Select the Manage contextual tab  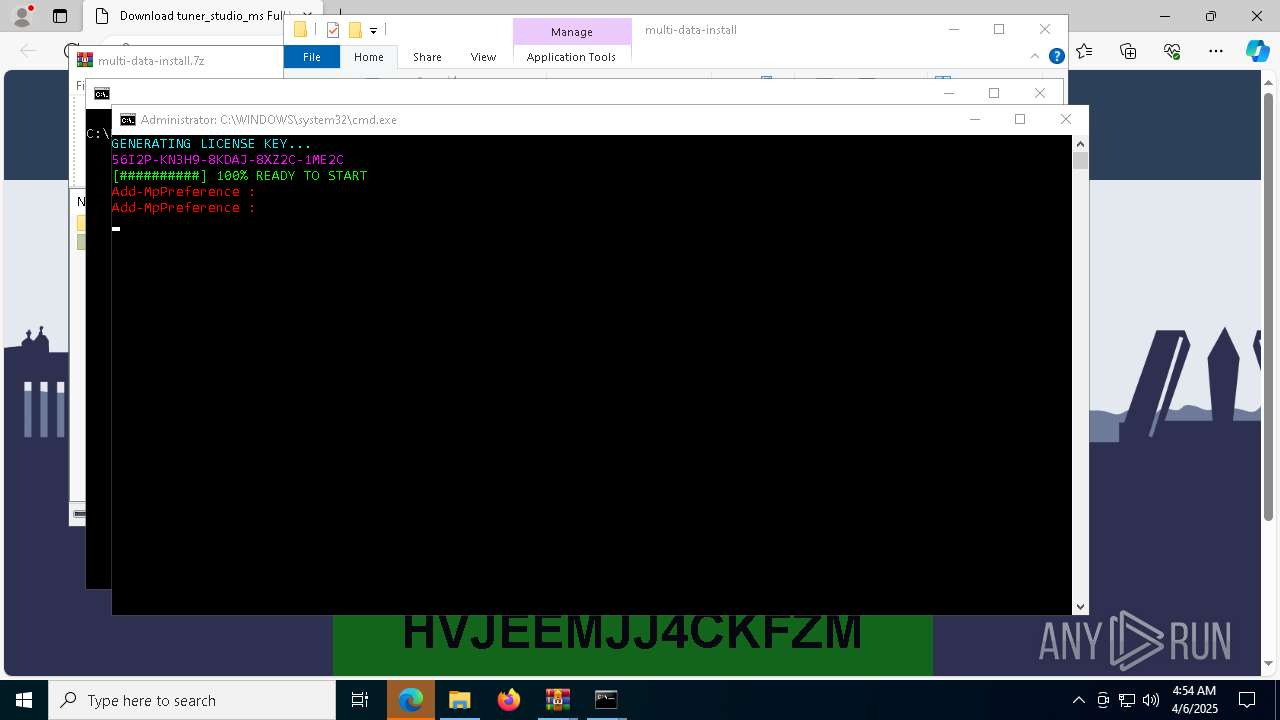point(572,32)
